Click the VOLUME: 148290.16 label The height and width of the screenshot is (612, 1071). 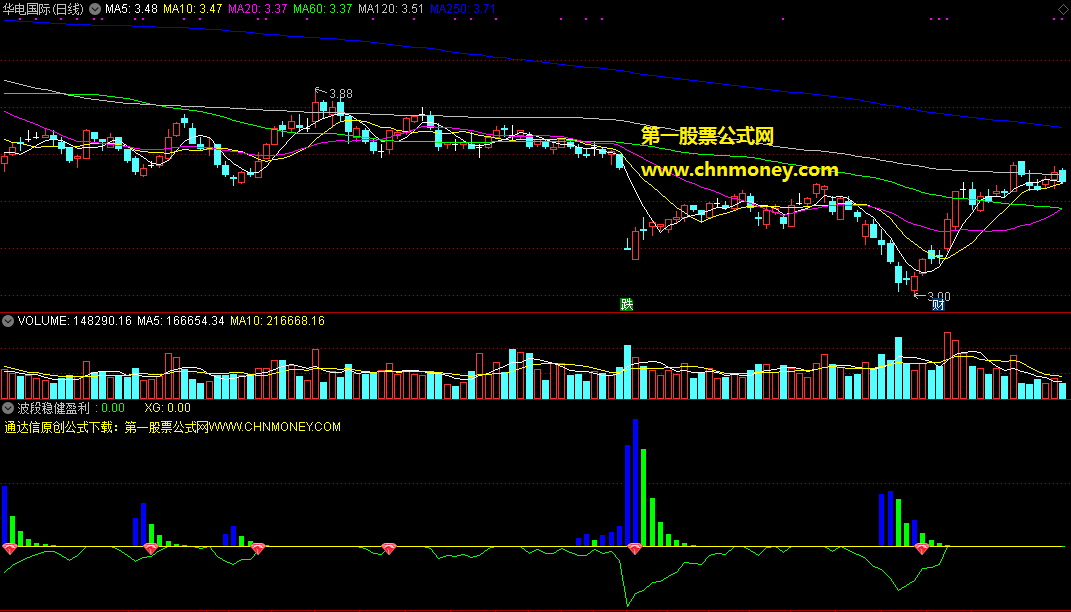coord(74,321)
